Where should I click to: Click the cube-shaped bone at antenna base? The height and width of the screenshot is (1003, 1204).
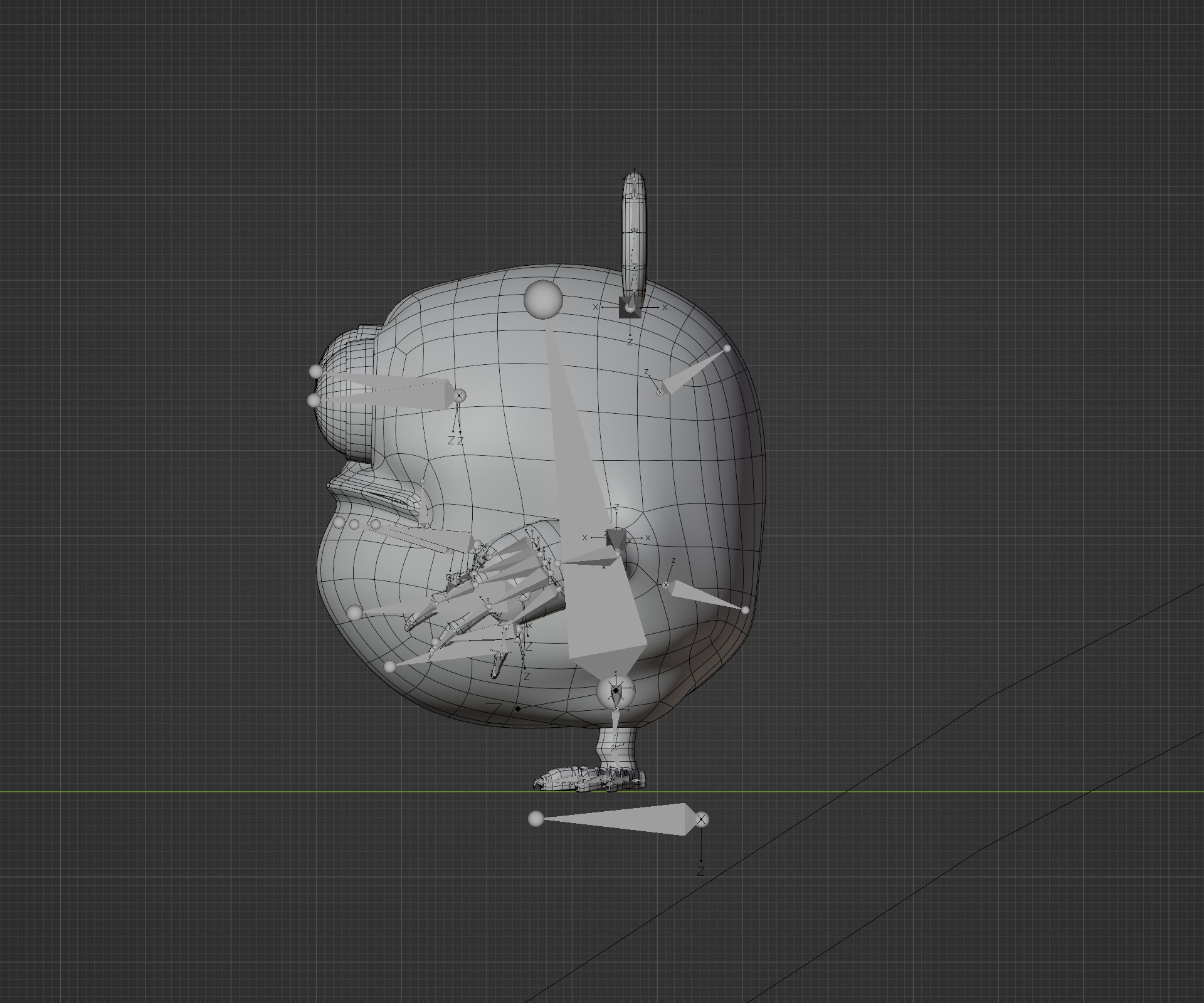pos(629,308)
